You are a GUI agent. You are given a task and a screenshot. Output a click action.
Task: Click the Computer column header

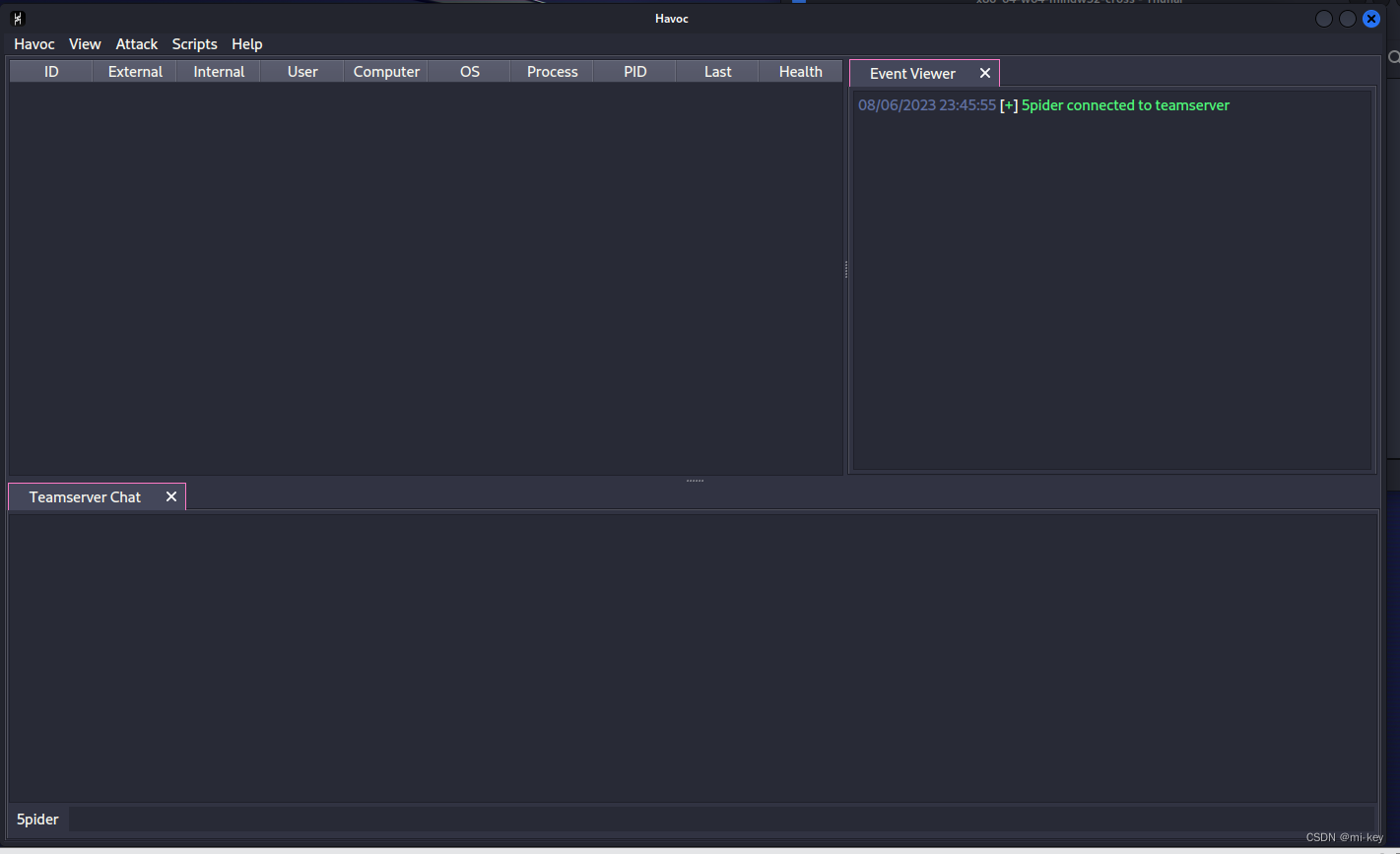click(x=386, y=72)
